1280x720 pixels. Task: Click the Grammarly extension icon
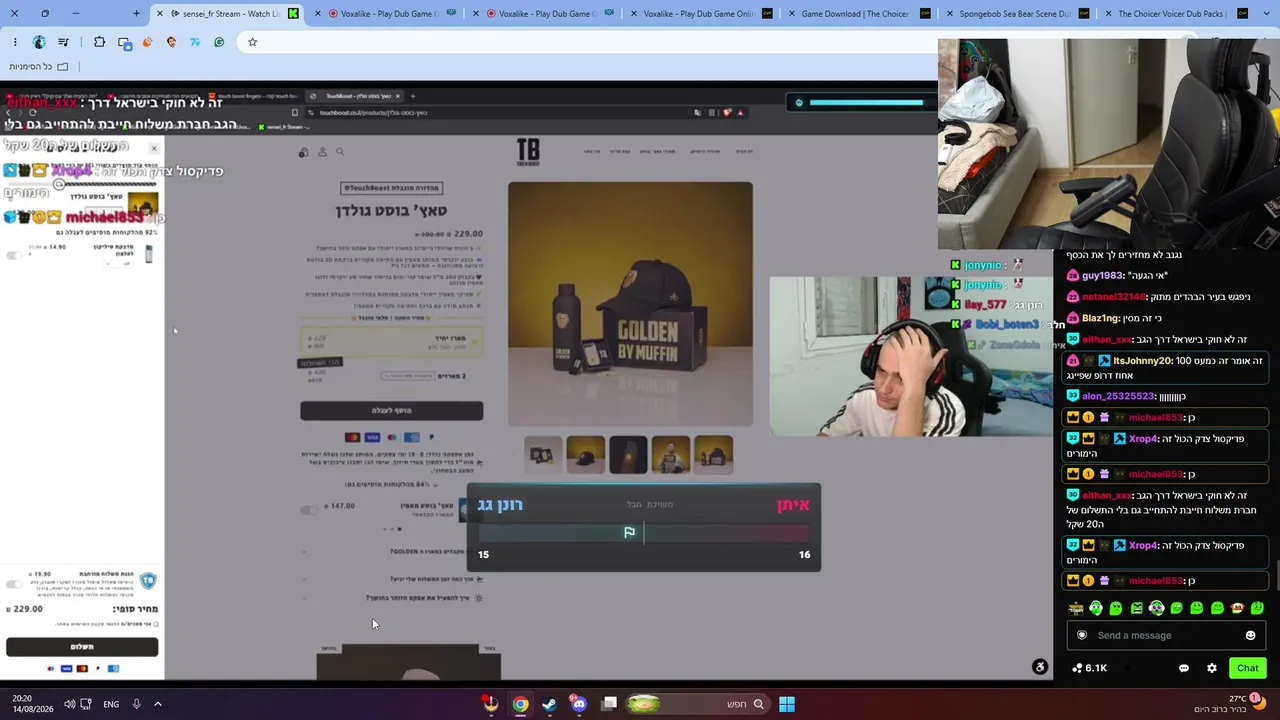pyautogui.click(x=219, y=42)
